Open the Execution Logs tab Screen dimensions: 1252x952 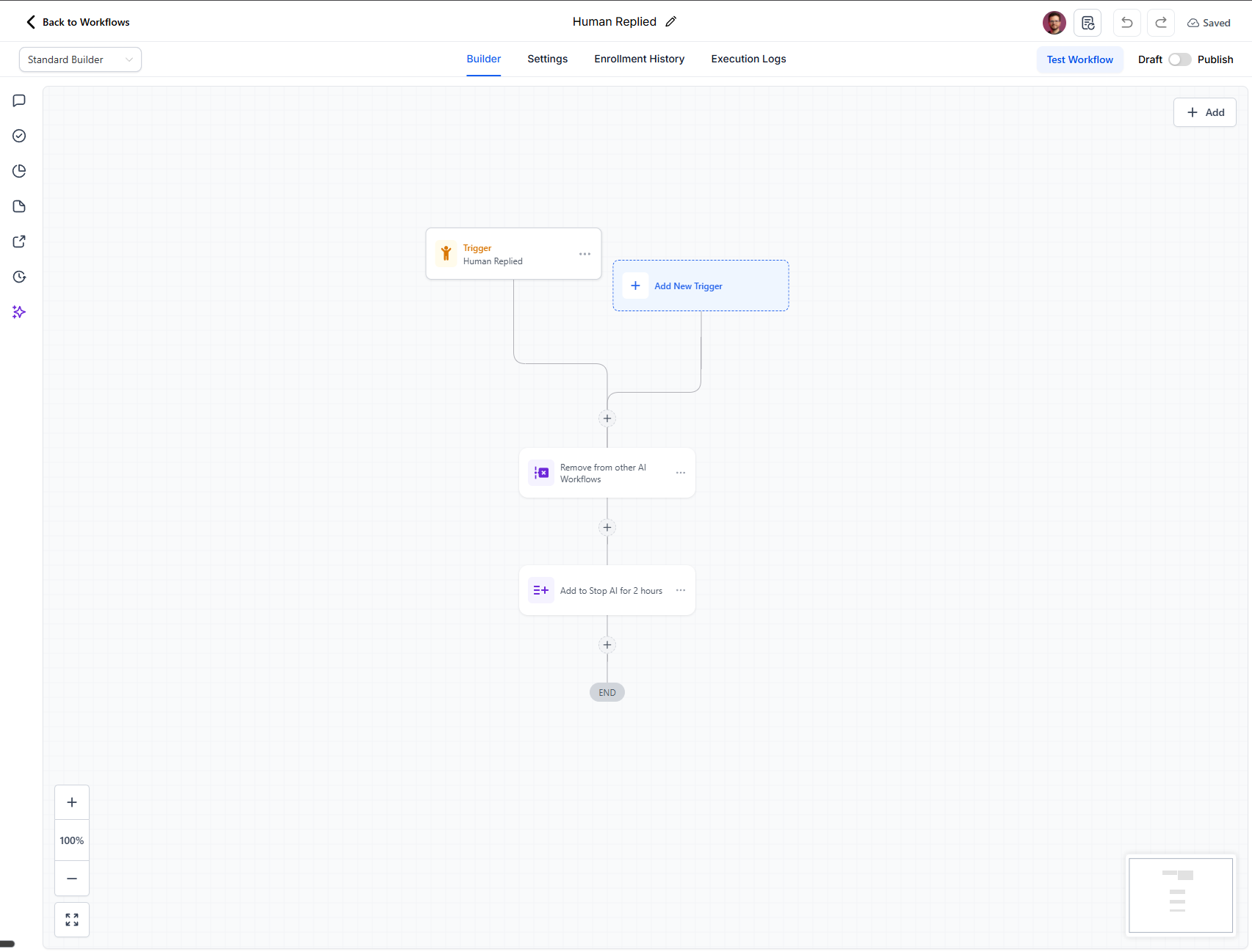748,59
